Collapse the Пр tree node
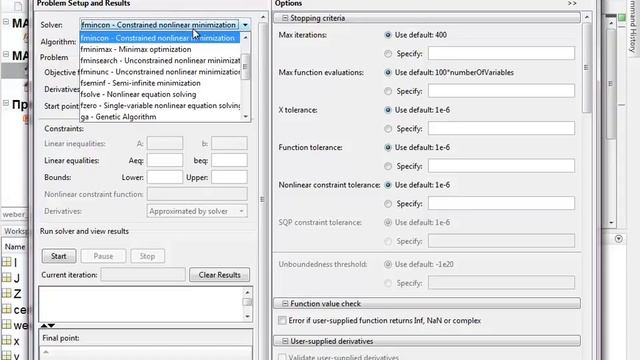Screen dimensions: 640x360 [x=6, y=103]
